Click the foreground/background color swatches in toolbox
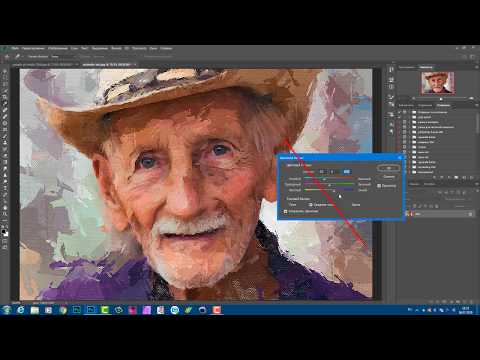 point(5,233)
